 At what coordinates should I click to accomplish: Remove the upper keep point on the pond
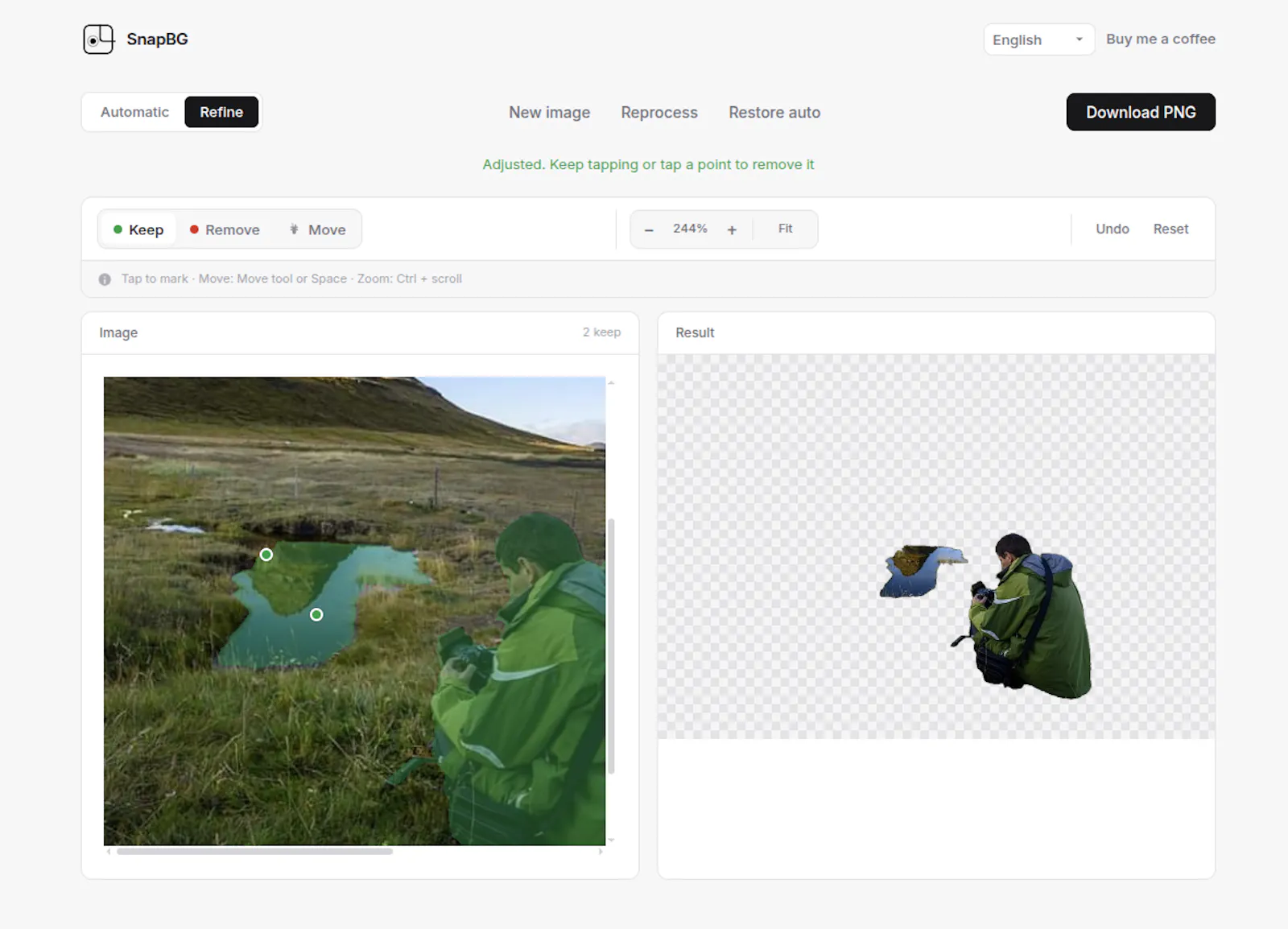coord(266,555)
